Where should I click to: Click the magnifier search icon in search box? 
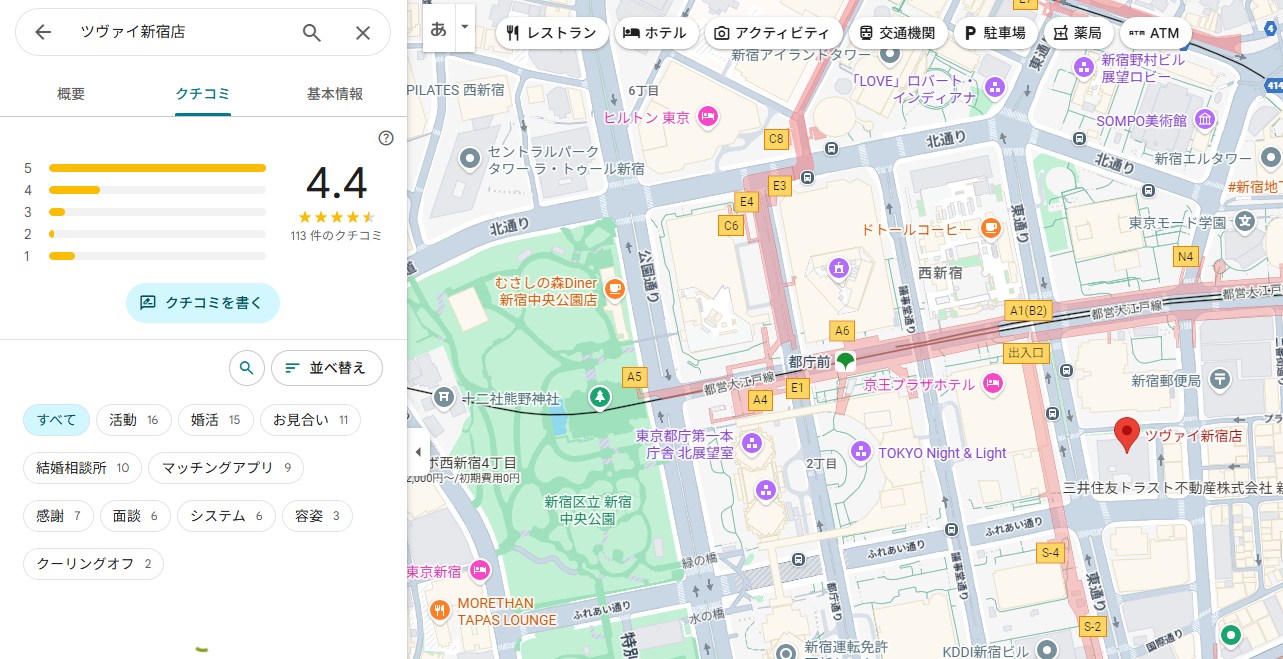[312, 33]
